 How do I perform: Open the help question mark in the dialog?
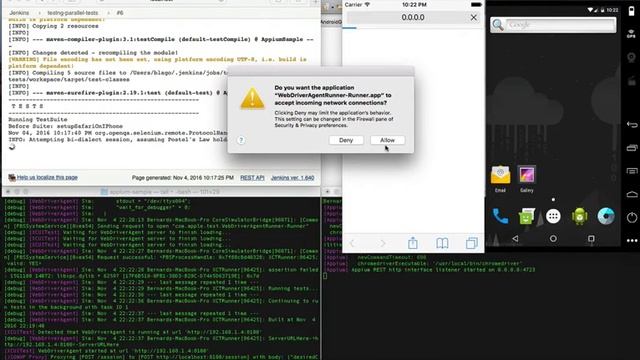click(x=241, y=140)
